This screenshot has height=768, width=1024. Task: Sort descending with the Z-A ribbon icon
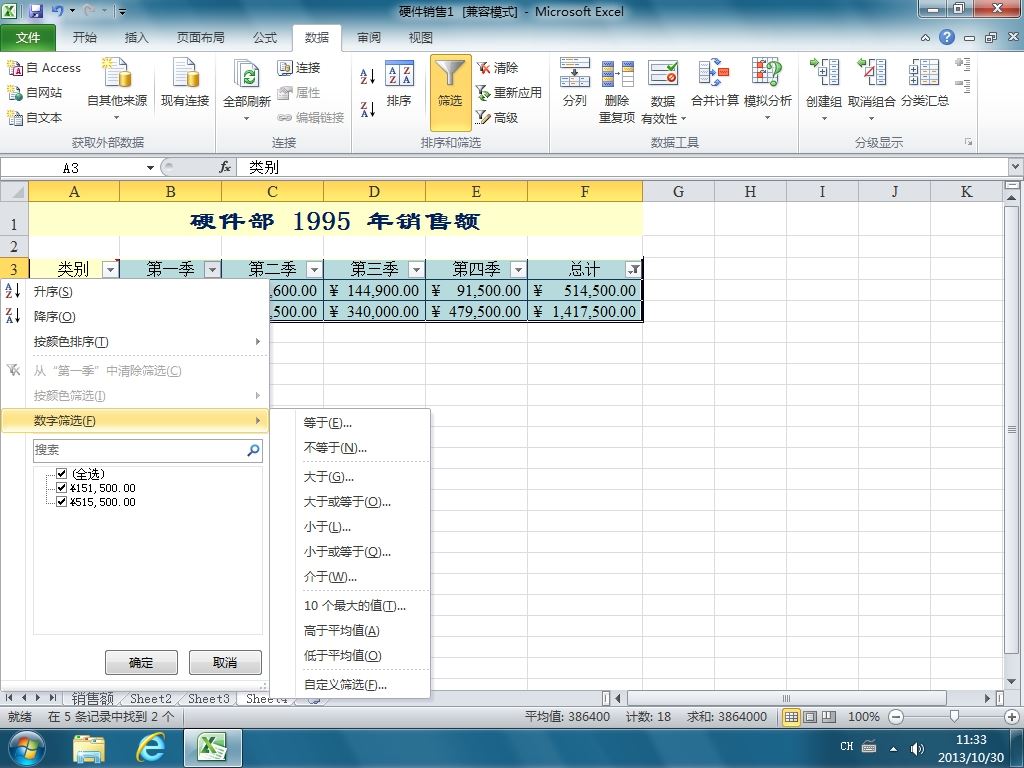pos(368,109)
